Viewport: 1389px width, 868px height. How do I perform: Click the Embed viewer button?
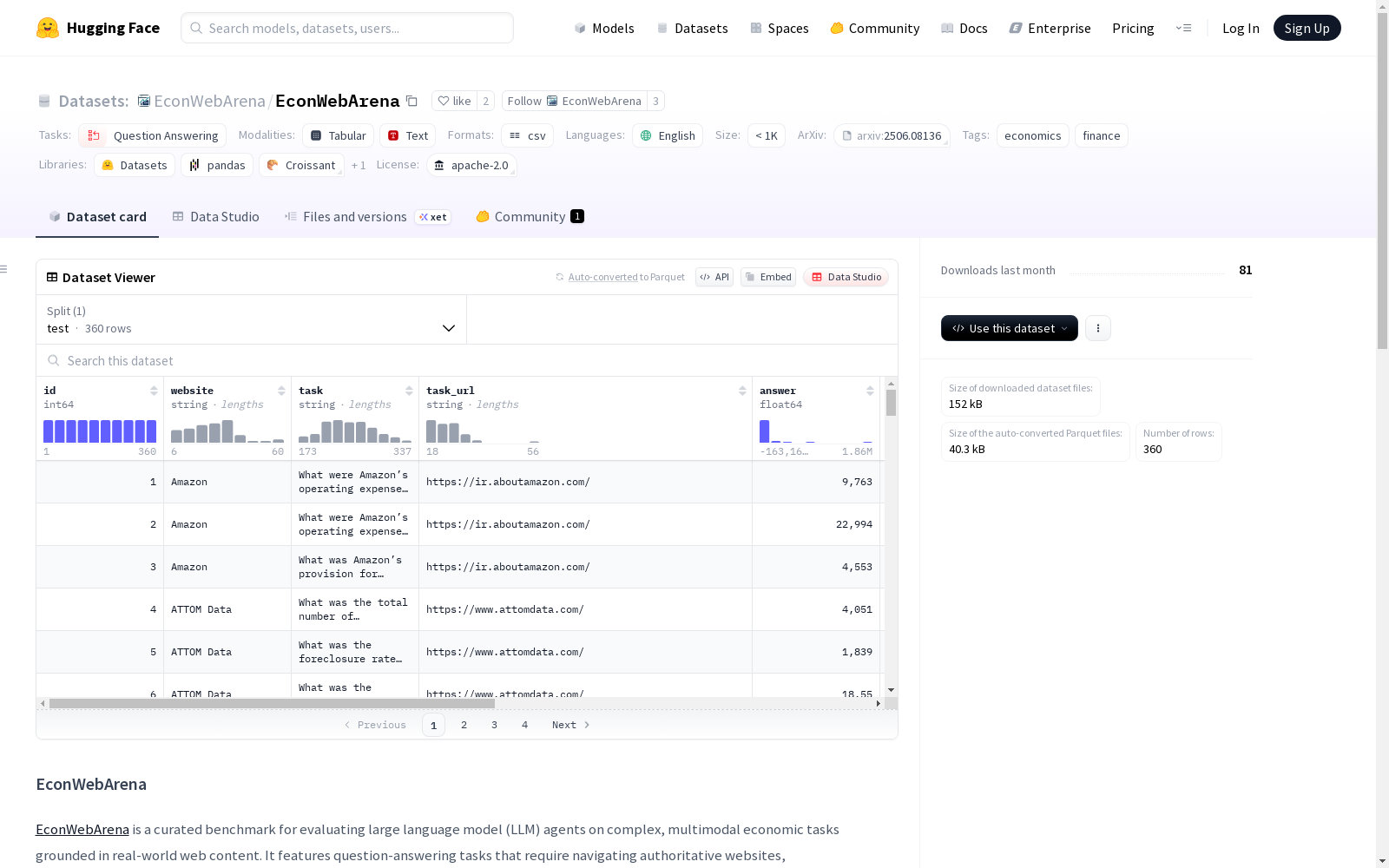pyautogui.click(x=768, y=277)
